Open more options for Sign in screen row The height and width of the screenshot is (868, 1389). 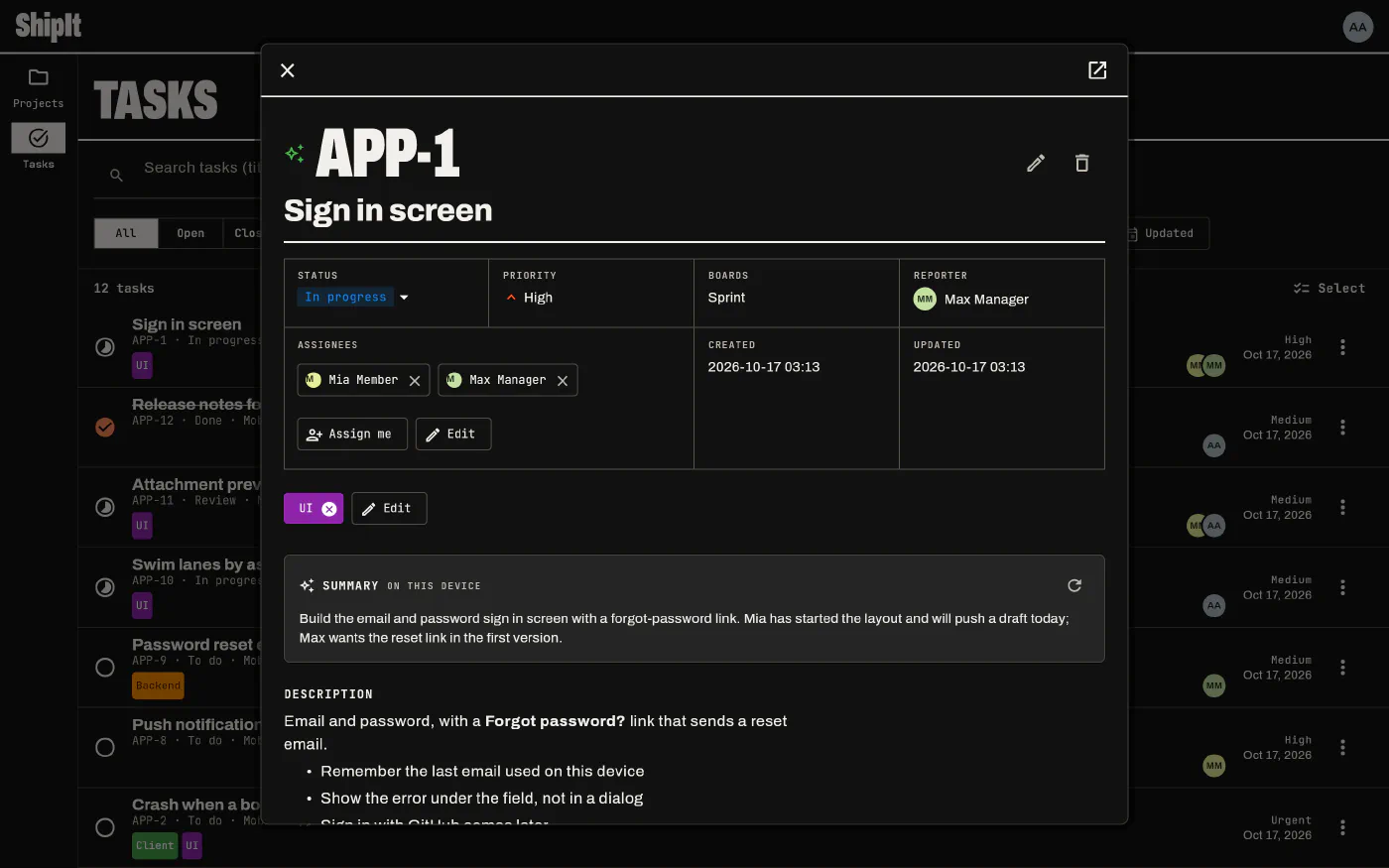pyautogui.click(x=1342, y=347)
